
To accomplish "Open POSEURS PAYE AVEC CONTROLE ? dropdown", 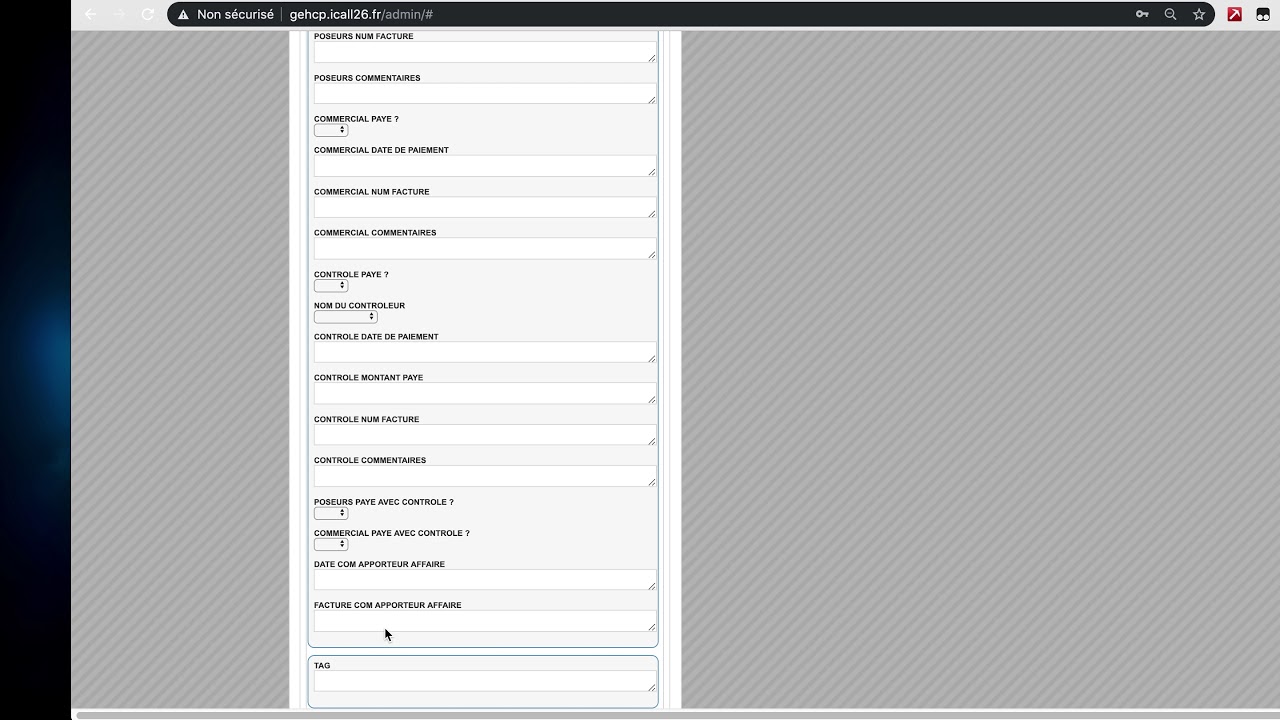I will [x=331, y=513].
